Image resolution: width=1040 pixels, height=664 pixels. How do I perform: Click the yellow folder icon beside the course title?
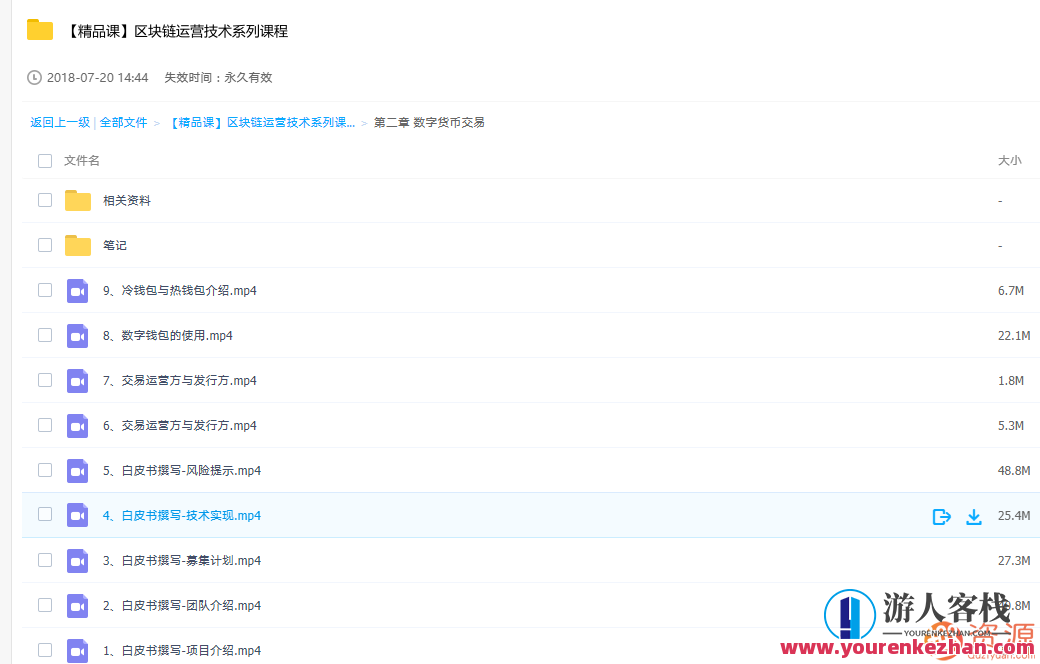click(39, 30)
